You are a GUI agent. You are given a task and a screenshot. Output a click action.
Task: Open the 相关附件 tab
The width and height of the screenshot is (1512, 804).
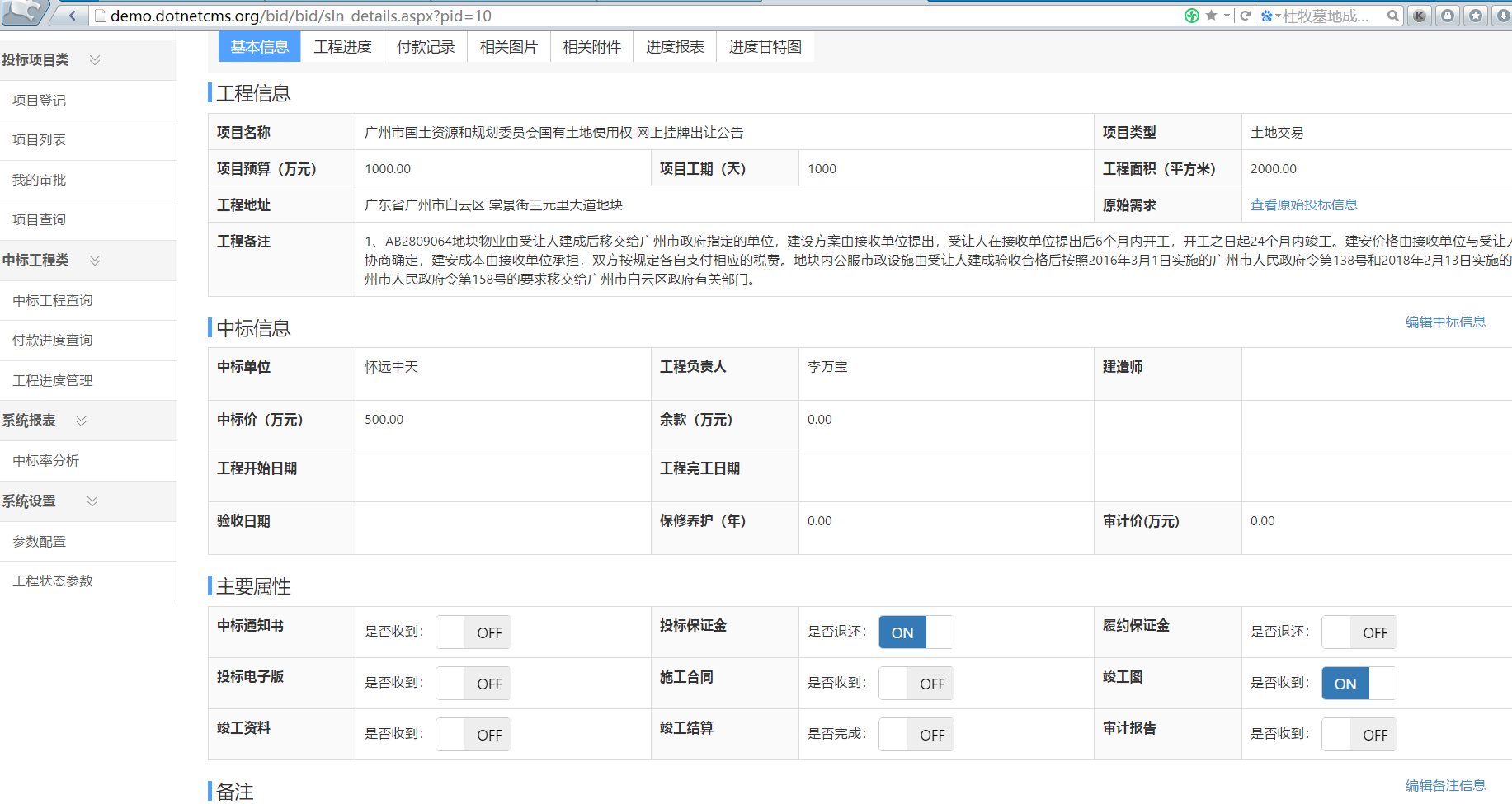coord(592,47)
